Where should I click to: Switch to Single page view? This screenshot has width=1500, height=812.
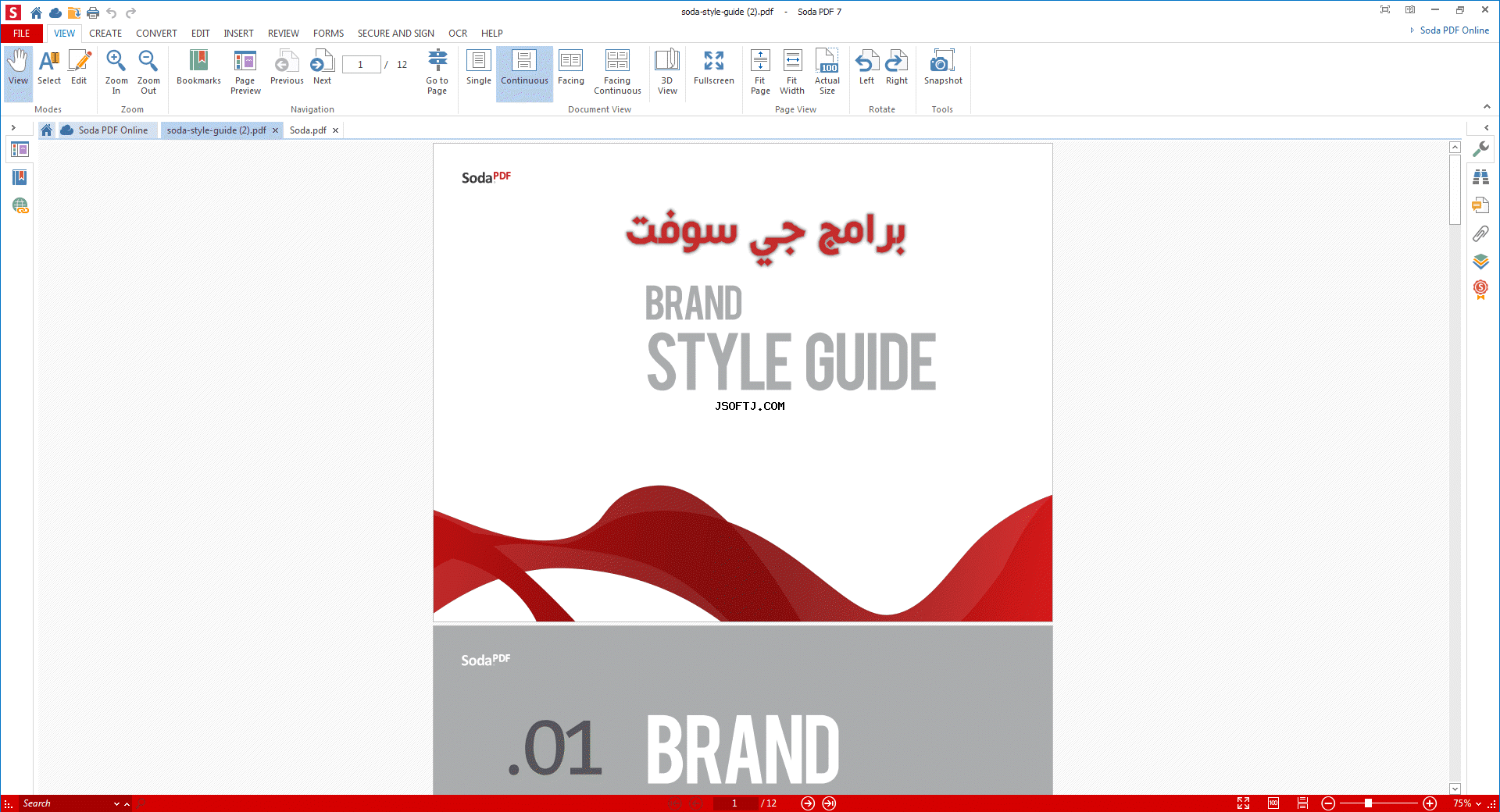click(x=479, y=68)
